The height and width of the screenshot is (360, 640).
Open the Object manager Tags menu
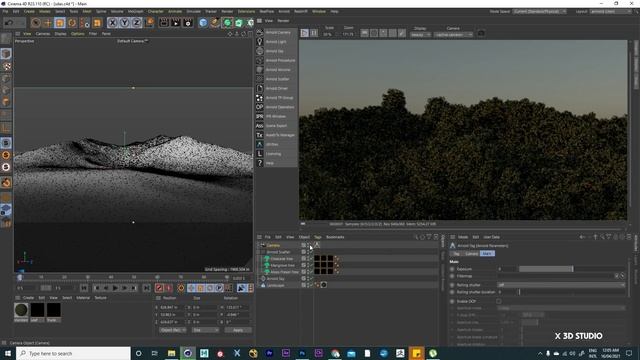(318, 237)
